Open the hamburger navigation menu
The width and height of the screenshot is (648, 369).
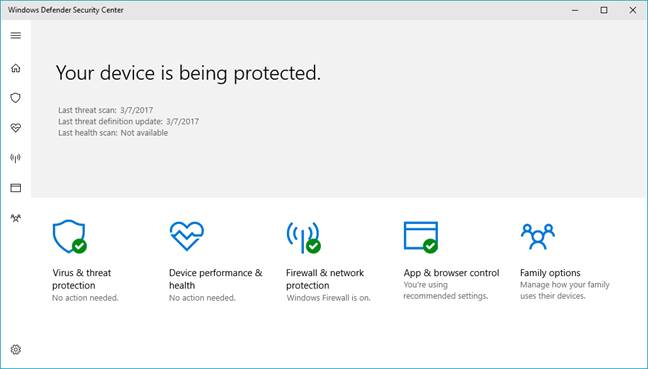click(x=16, y=36)
